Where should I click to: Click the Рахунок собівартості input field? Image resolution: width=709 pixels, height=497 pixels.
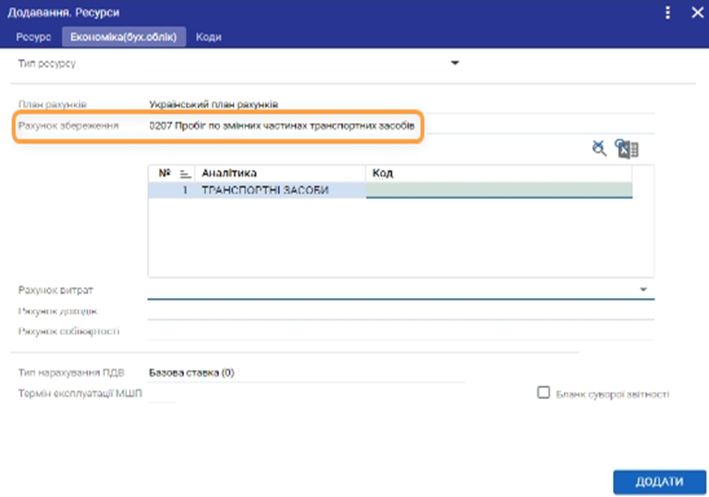click(400, 331)
